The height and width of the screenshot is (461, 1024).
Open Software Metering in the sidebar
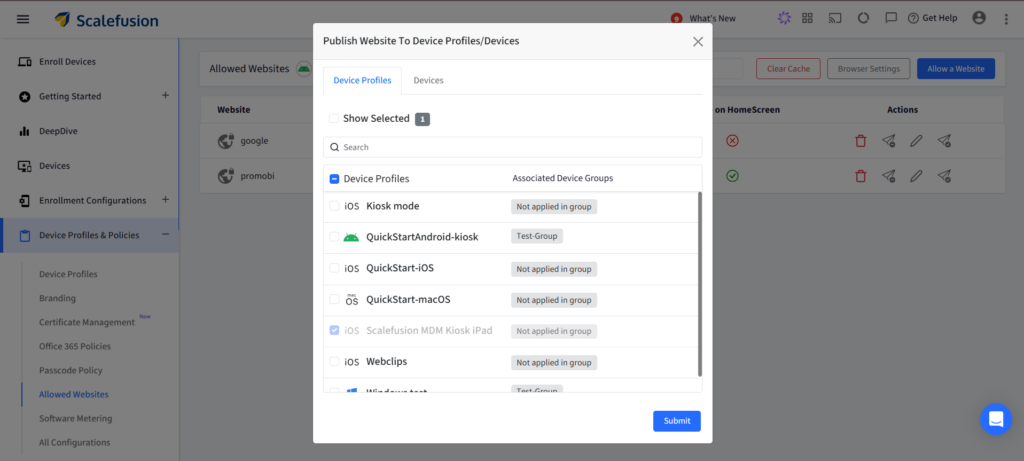coord(75,418)
